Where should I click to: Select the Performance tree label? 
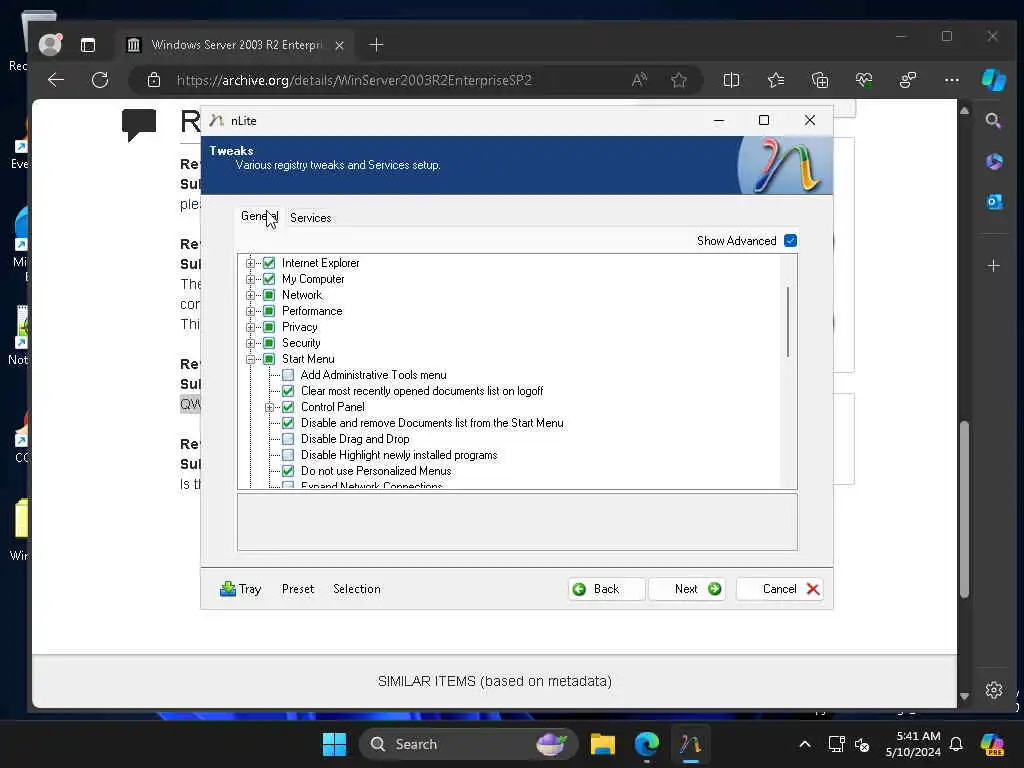pos(312,311)
